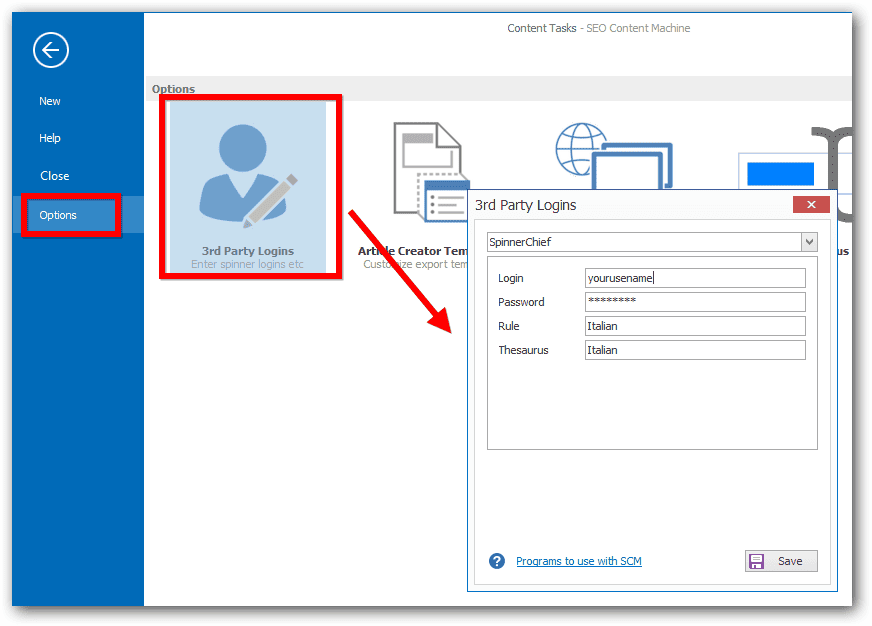The width and height of the screenshot is (872, 626).
Task: Select New in the sidebar menu
Action: (49, 101)
